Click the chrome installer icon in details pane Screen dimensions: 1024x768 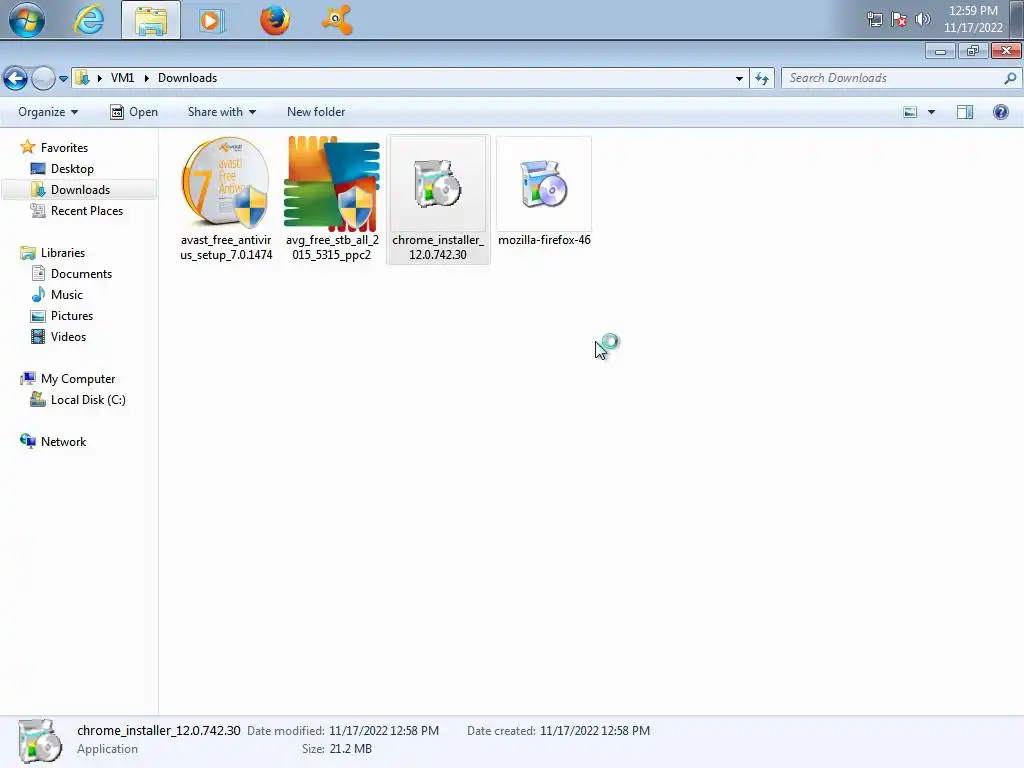click(40, 741)
